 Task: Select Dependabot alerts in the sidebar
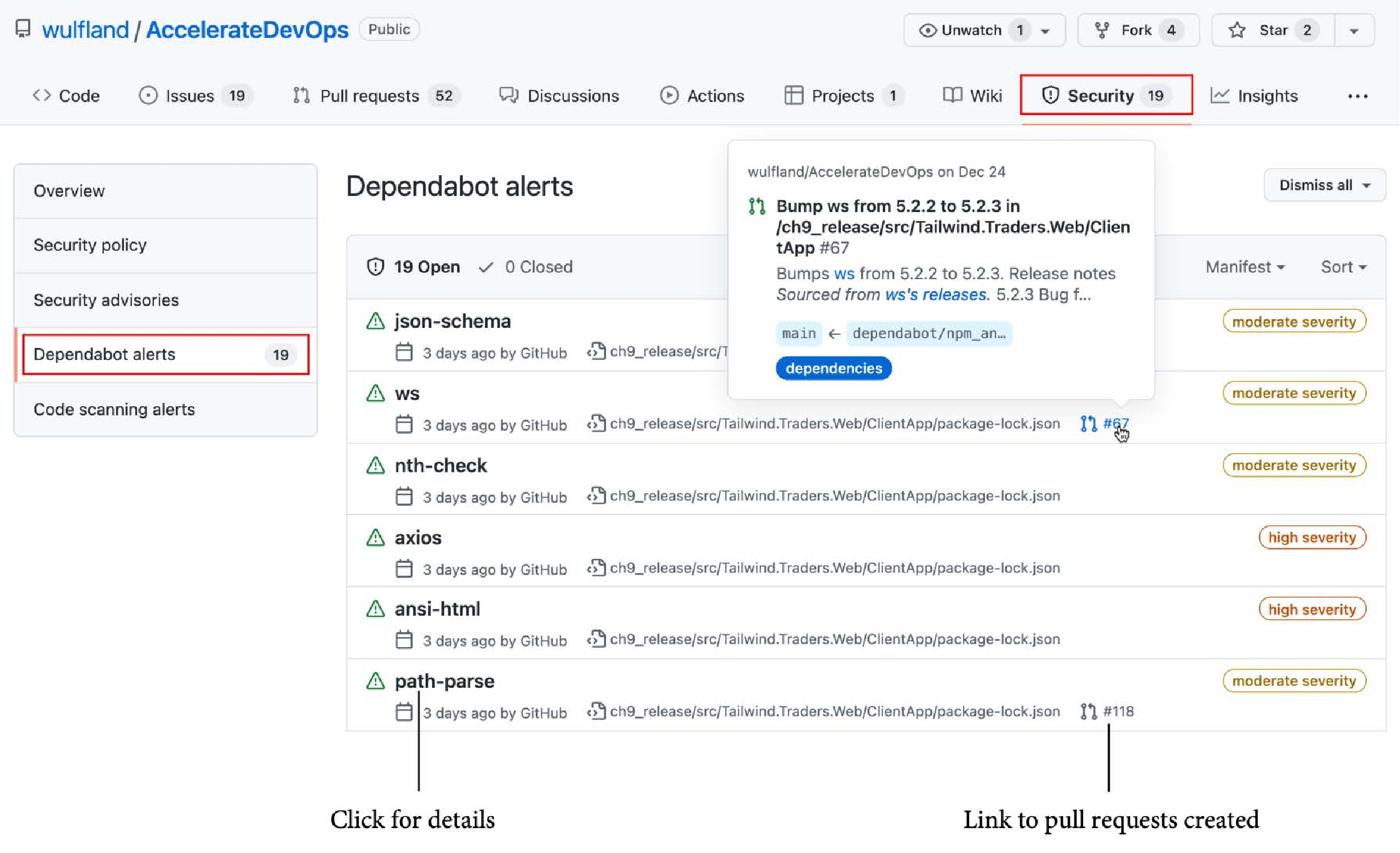165,354
